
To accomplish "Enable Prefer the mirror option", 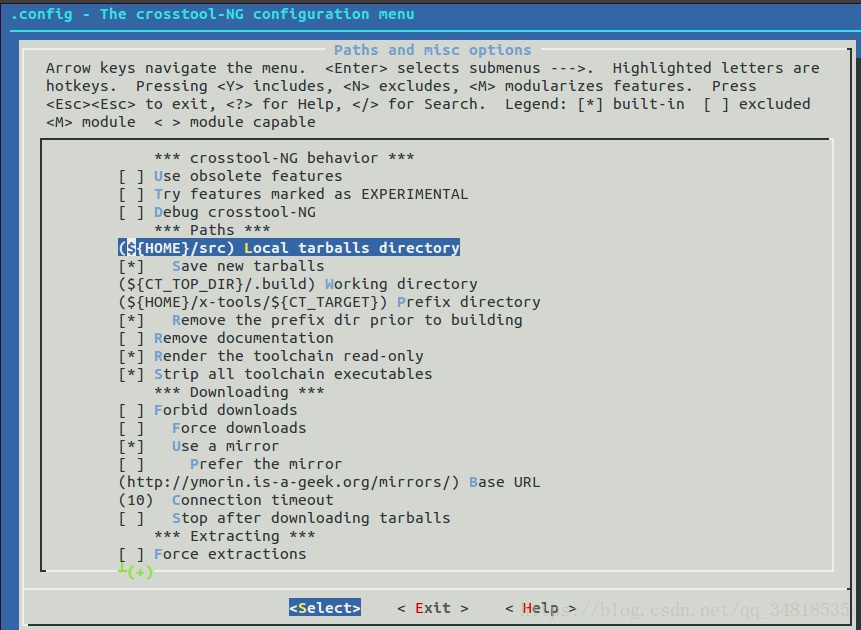I will [230, 465].
